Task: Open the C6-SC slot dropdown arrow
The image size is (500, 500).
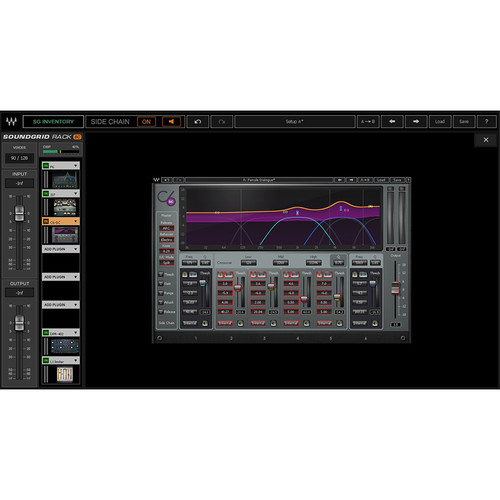Action: pyautogui.click(x=76, y=221)
